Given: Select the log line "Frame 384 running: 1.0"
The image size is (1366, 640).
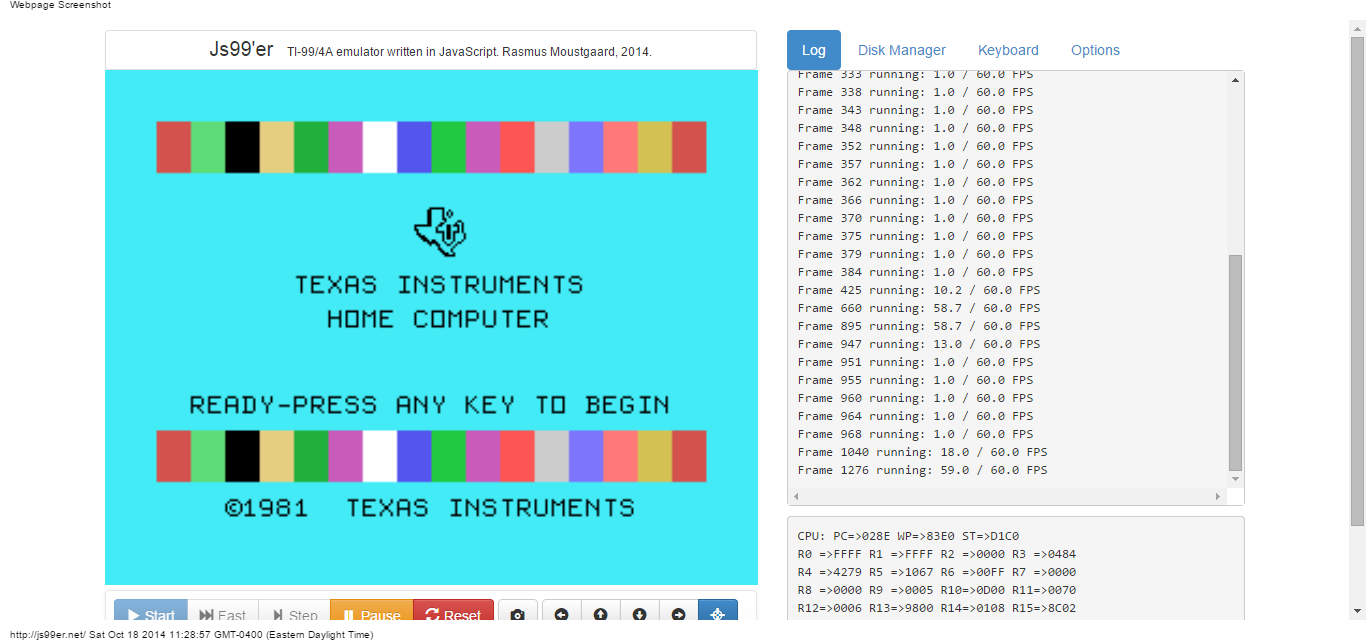Looking at the screenshot, I should point(915,272).
